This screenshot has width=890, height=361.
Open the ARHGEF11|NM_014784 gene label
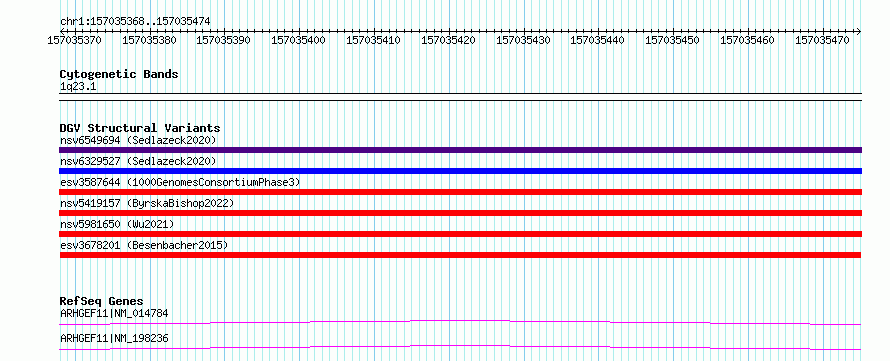coord(114,313)
